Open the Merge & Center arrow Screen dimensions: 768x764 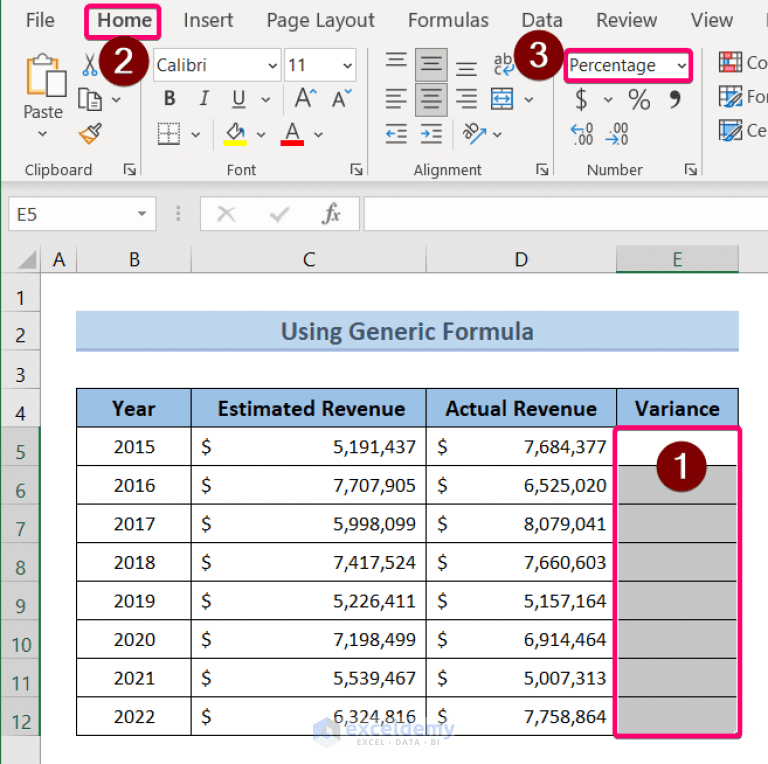point(528,100)
